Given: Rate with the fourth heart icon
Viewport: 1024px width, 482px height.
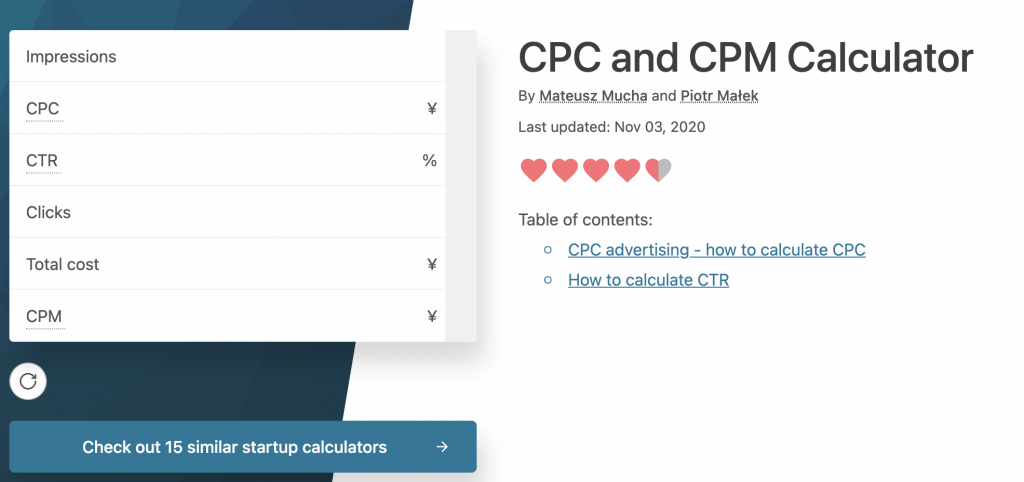Looking at the screenshot, I should [x=627, y=170].
